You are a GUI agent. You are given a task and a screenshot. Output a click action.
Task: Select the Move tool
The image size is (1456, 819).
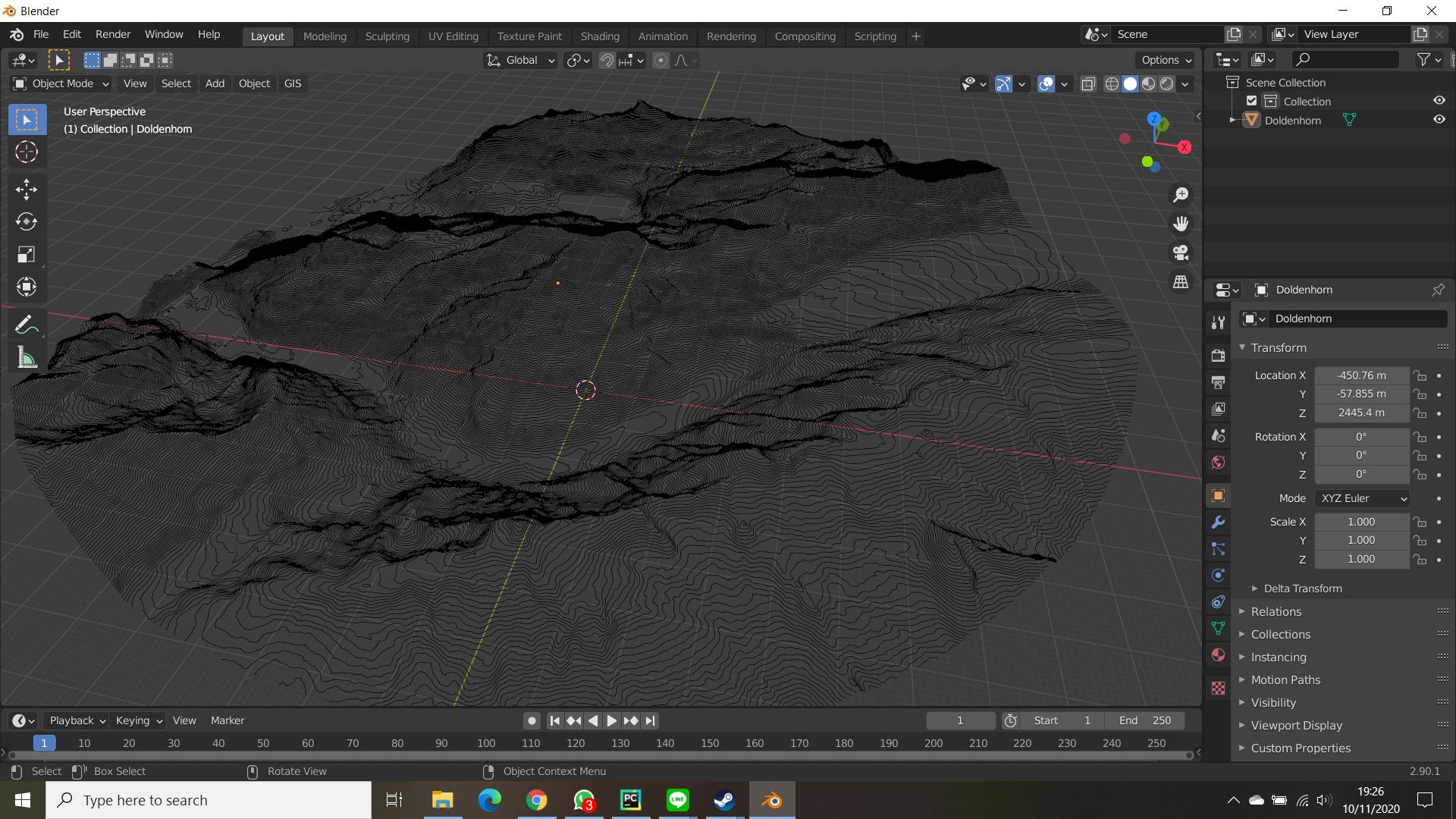27,189
